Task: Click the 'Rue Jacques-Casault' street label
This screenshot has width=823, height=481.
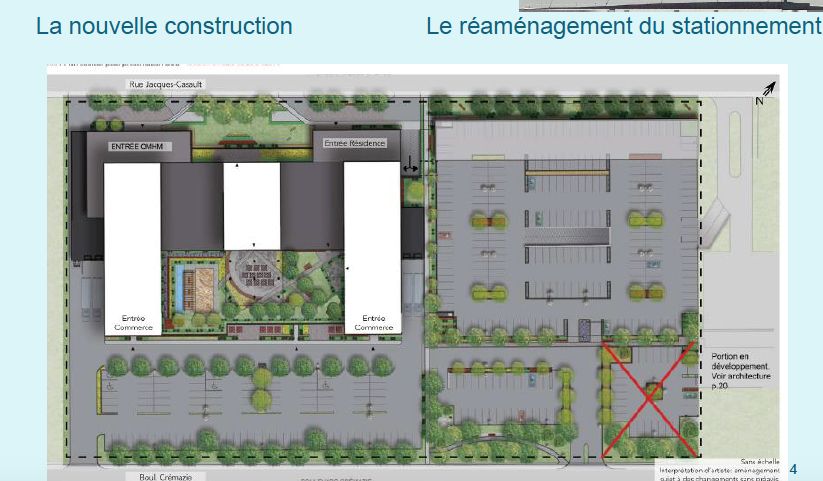Action: [166, 86]
